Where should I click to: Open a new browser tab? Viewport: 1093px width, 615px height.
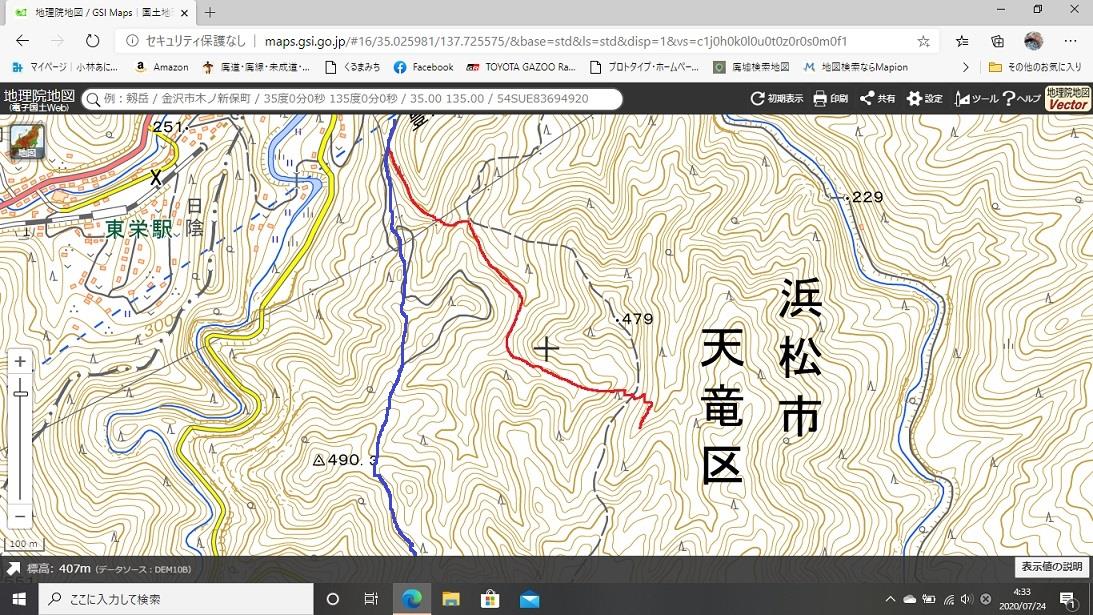210,13
